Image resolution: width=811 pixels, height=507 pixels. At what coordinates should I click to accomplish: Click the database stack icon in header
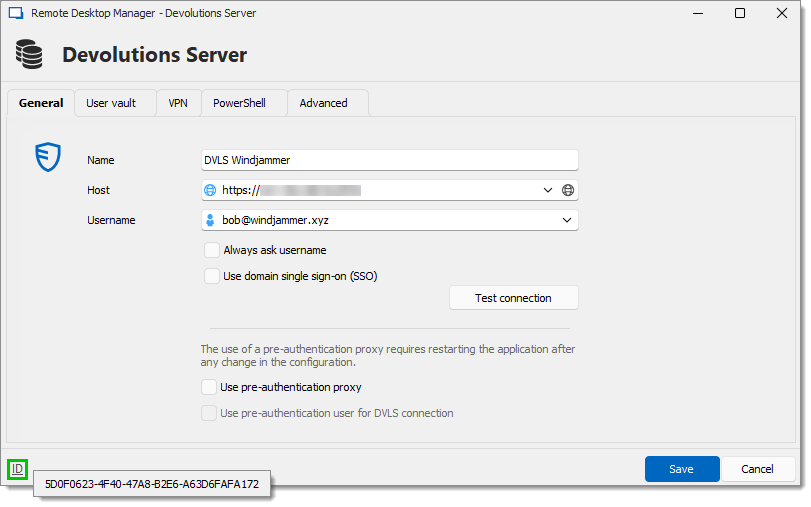[x=29, y=54]
